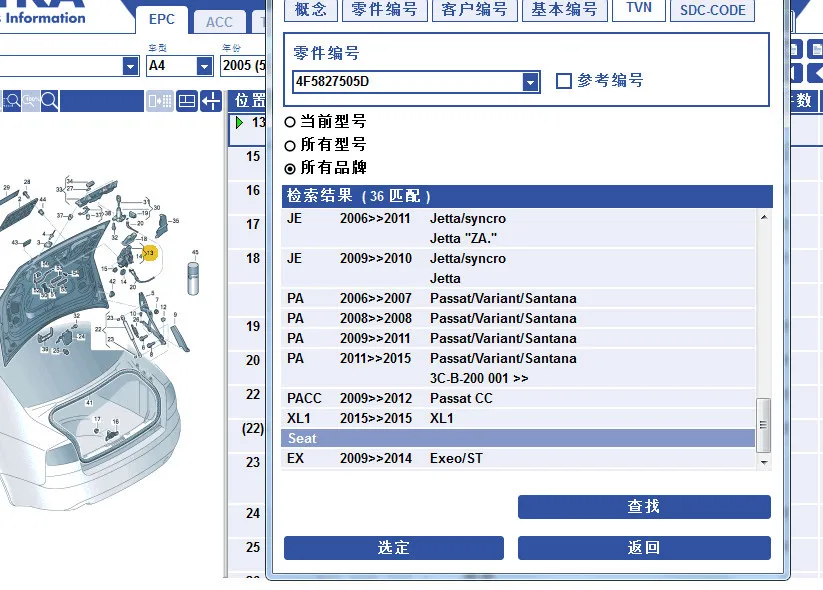Toggle the split panel layout icon
Image resolution: width=823 pixels, height=590 pixels.
tap(187, 101)
